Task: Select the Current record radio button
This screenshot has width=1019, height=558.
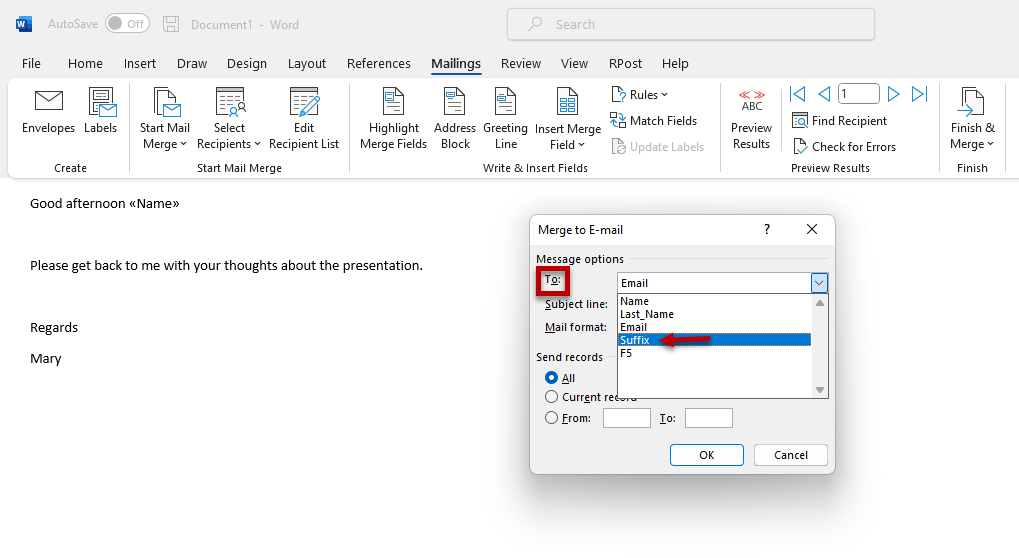Action: coord(552,397)
